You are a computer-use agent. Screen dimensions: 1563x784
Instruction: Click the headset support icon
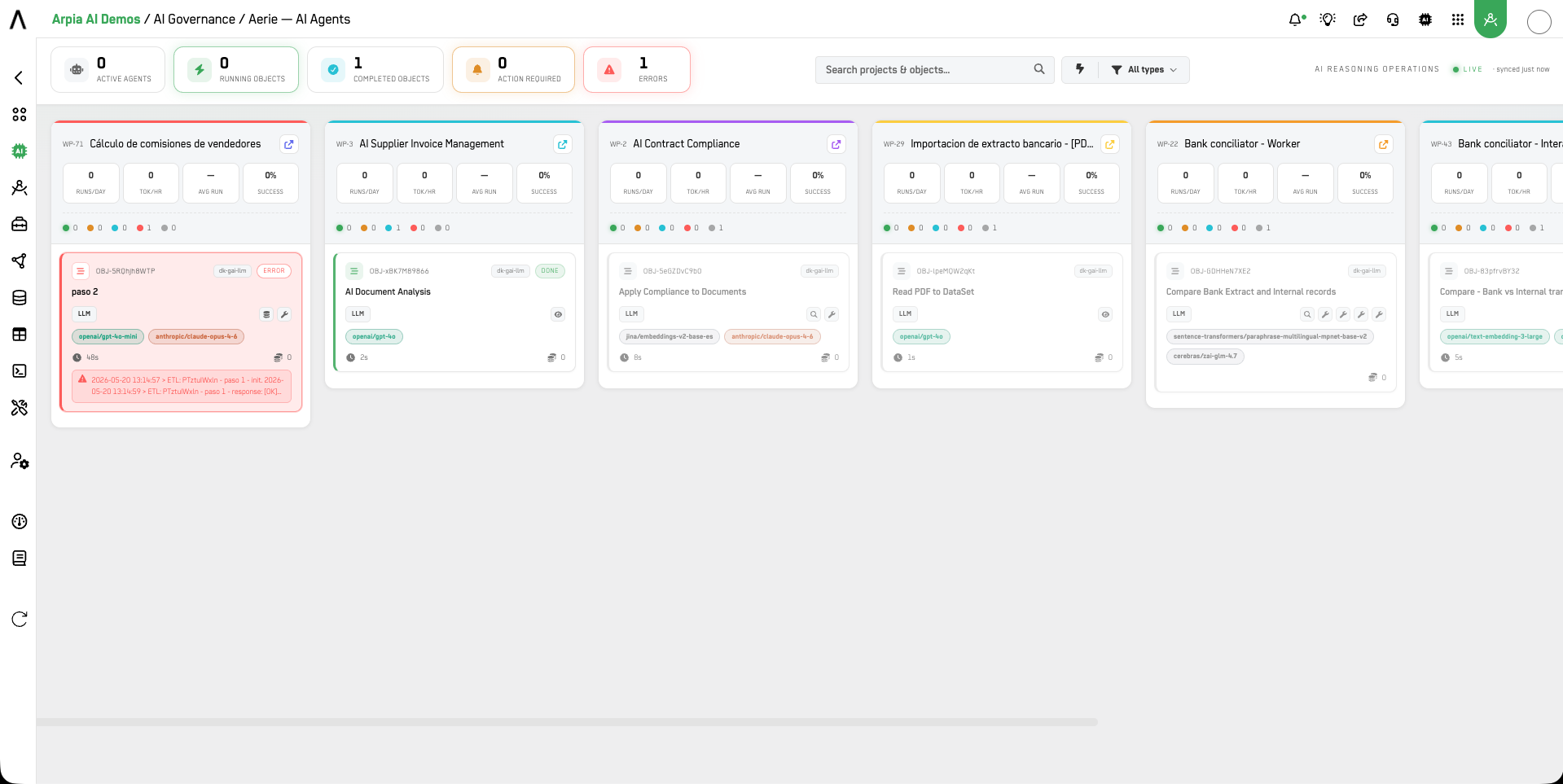(x=1393, y=20)
